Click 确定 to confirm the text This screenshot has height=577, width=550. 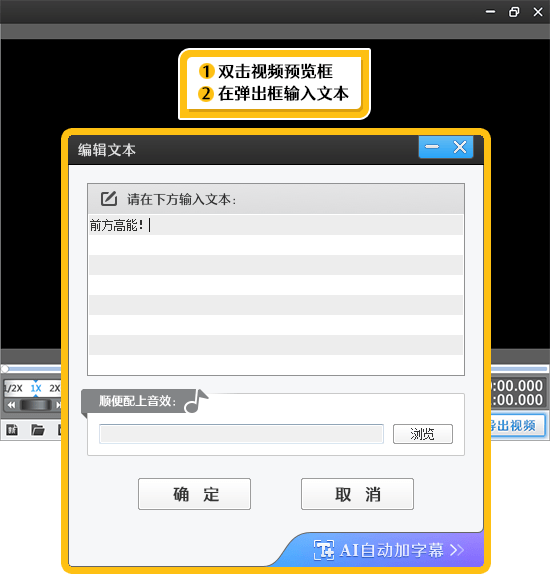[x=194, y=494]
